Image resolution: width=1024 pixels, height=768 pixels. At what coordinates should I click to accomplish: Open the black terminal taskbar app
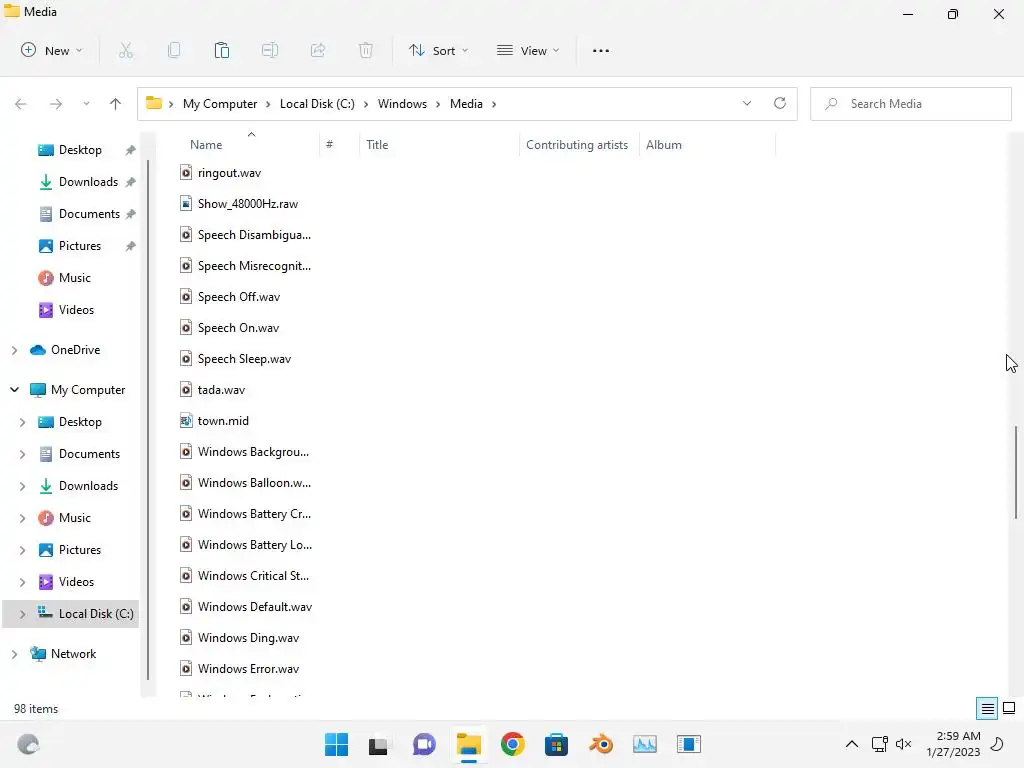coord(378,744)
